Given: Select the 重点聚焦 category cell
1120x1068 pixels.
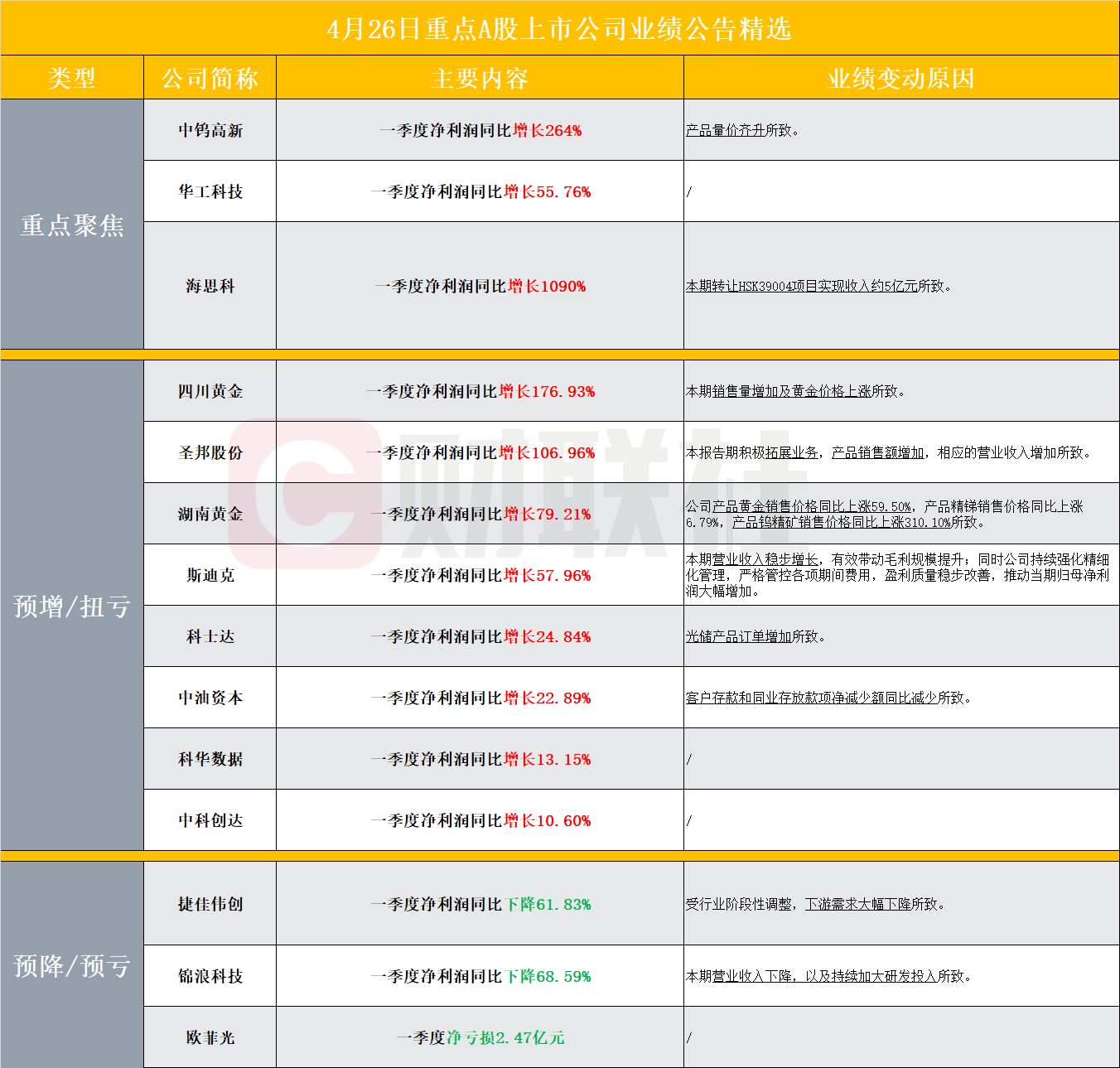Looking at the screenshot, I should point(72,225).
